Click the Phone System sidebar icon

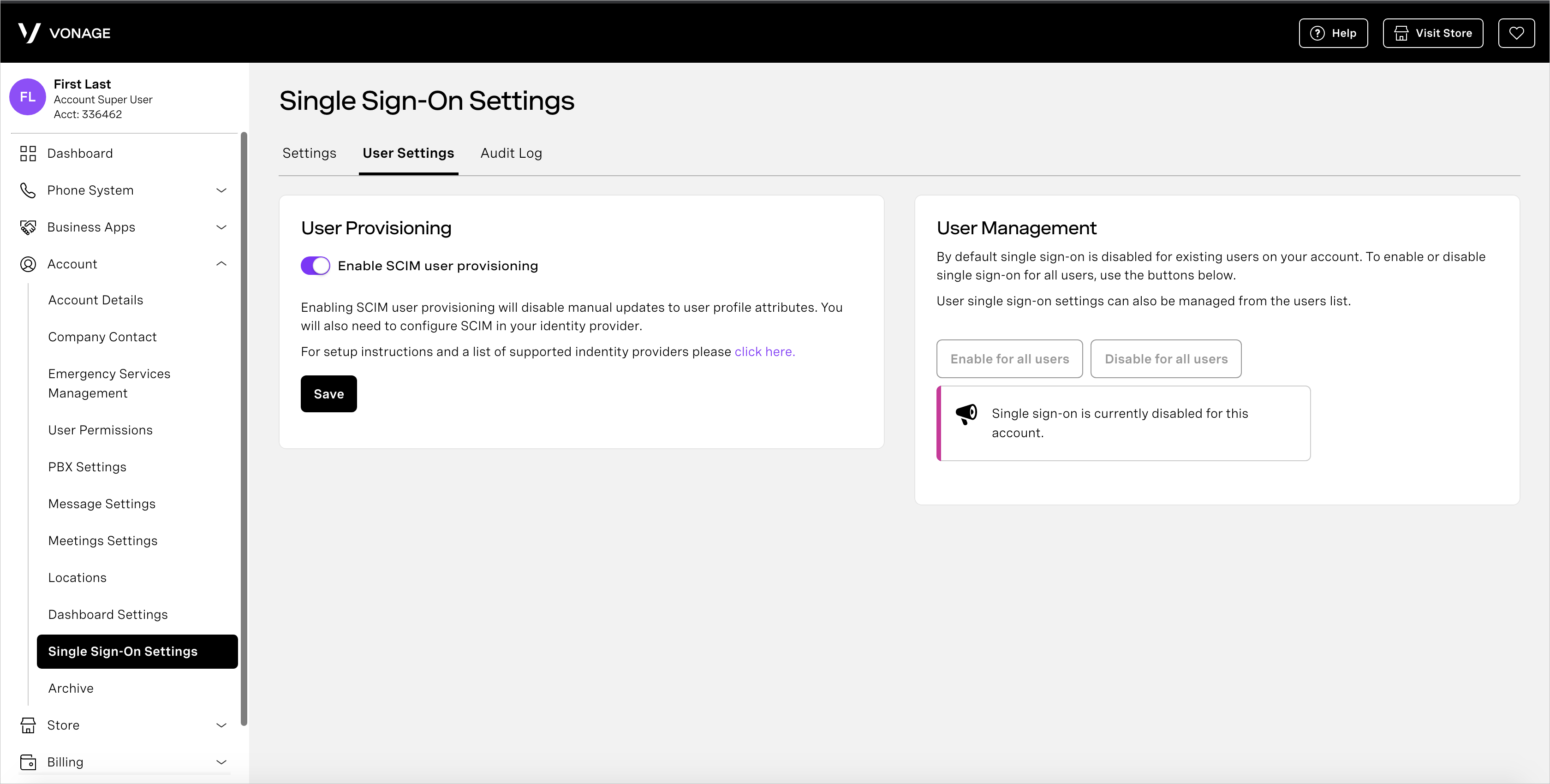(x=27, y=190)
